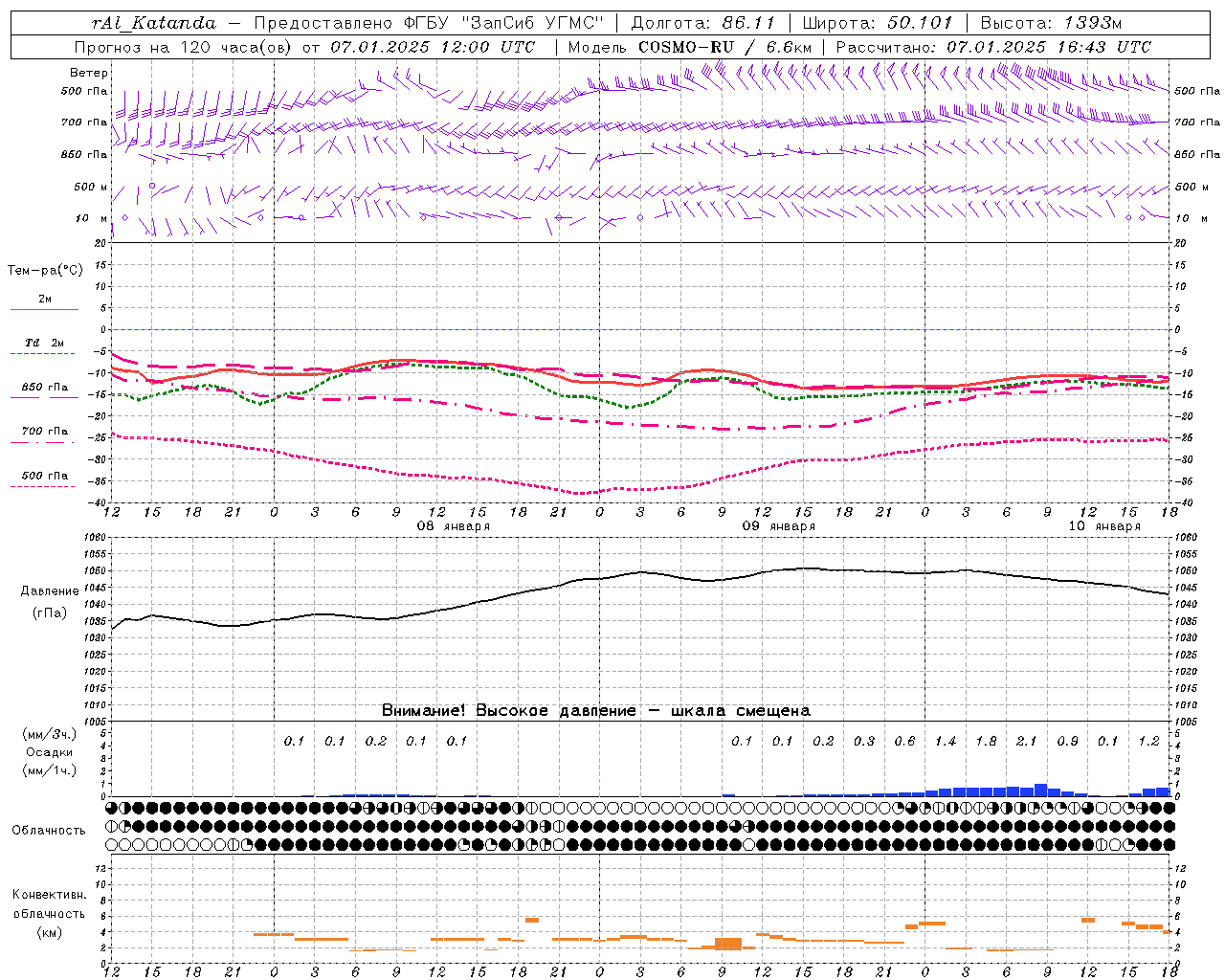
Task: Click the 2.1 precipitation value
Action: click(x=1026, y=741)
